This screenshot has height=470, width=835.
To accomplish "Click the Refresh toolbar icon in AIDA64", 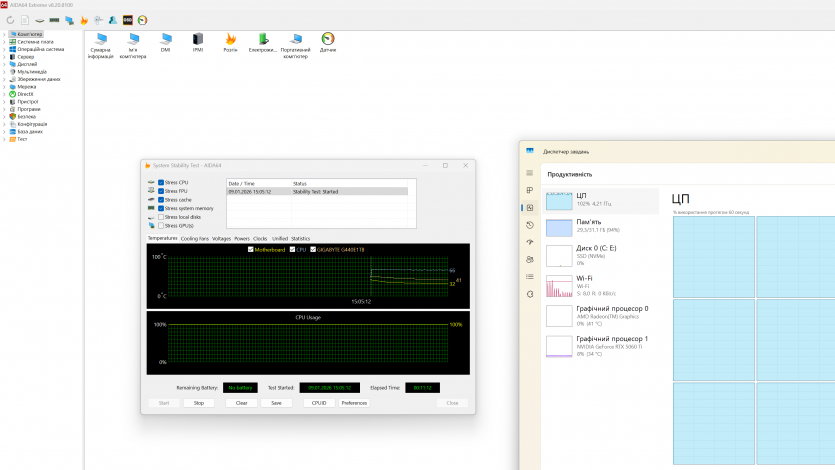I will 11,20.
